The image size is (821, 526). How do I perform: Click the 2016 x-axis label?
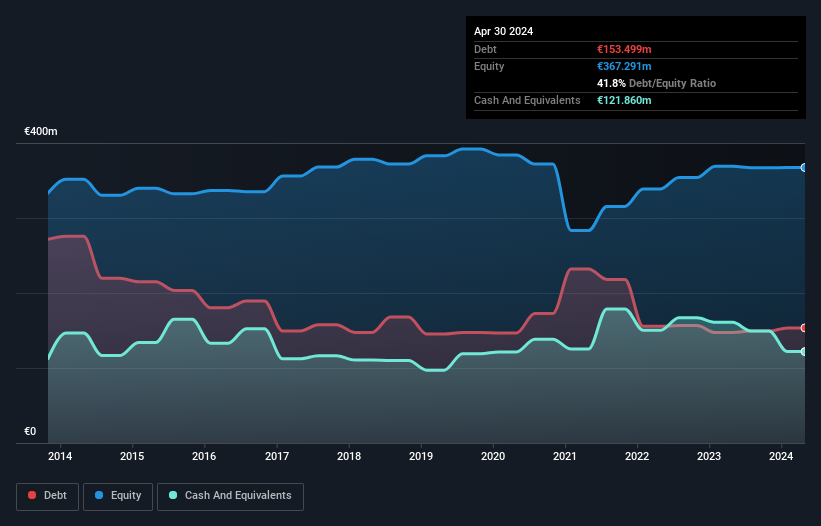tap(204, 456)
